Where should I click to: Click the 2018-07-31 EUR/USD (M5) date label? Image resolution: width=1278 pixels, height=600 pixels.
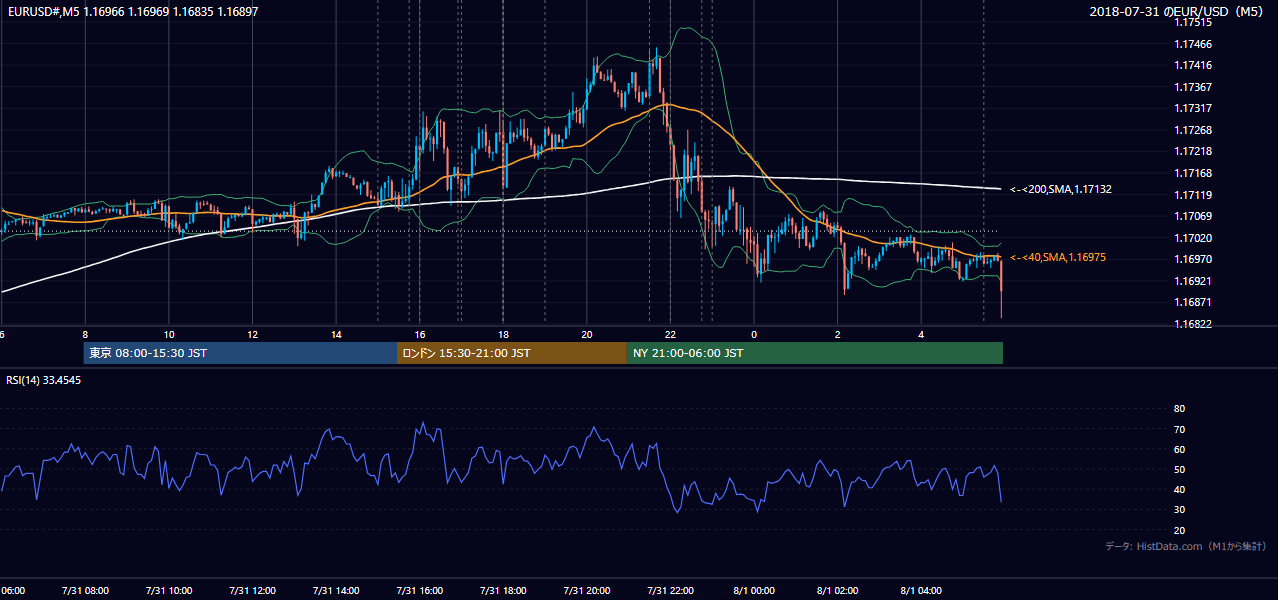pyautogui.click(x=1178, y=11)
